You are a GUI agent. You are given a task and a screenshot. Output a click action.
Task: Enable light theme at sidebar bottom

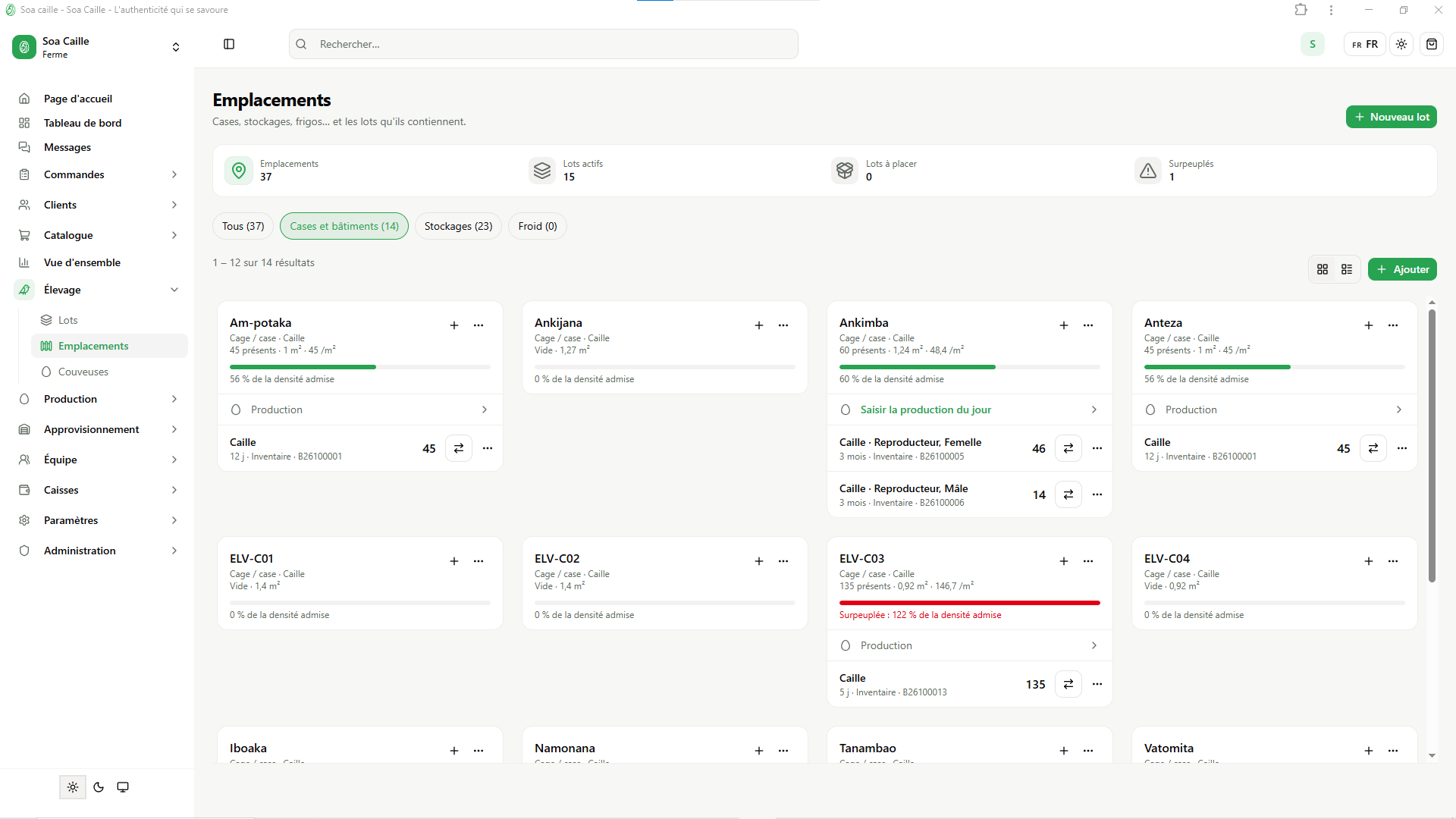click(73, 787)
